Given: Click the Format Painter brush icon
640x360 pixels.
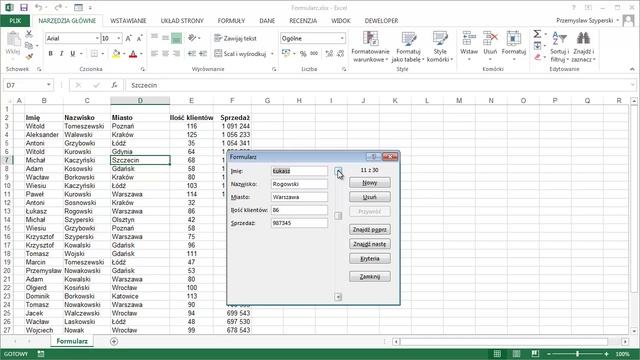Looking at the screenshot, I should (x=29, y=56).
